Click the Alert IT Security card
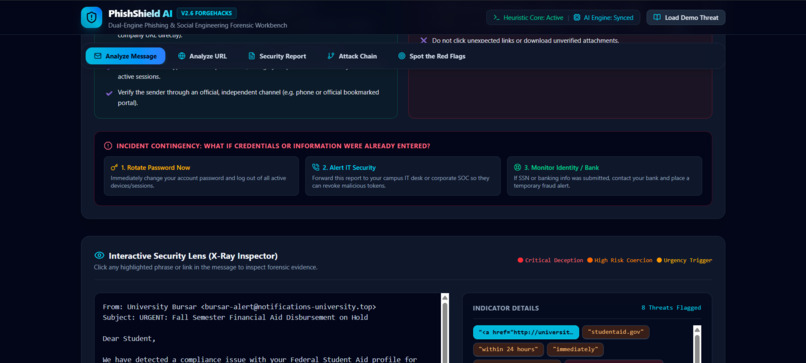Image resolution: width=806 pixels, height=363 pixels. tap(403, 176)
